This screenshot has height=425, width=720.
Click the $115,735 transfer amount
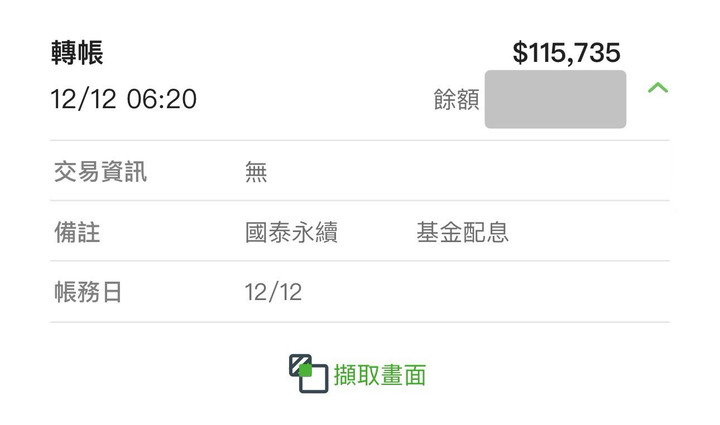click(566, 52)
